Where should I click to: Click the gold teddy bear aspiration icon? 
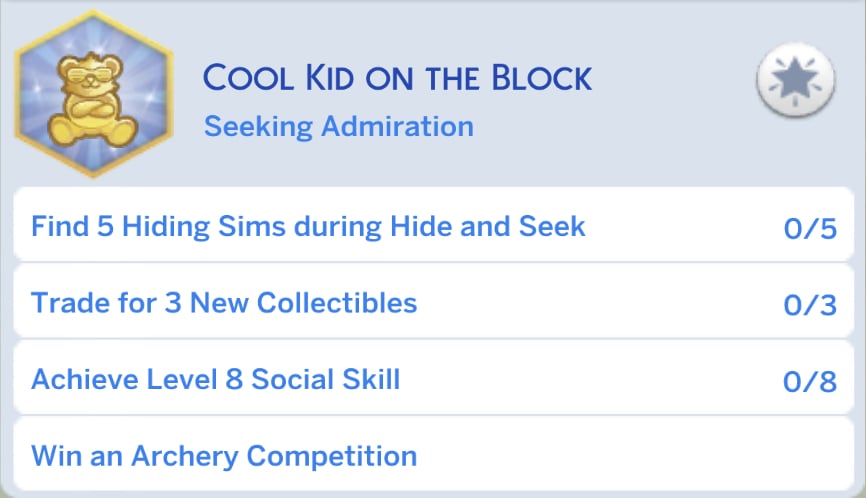pyautogui.click(x=93, y=97)
